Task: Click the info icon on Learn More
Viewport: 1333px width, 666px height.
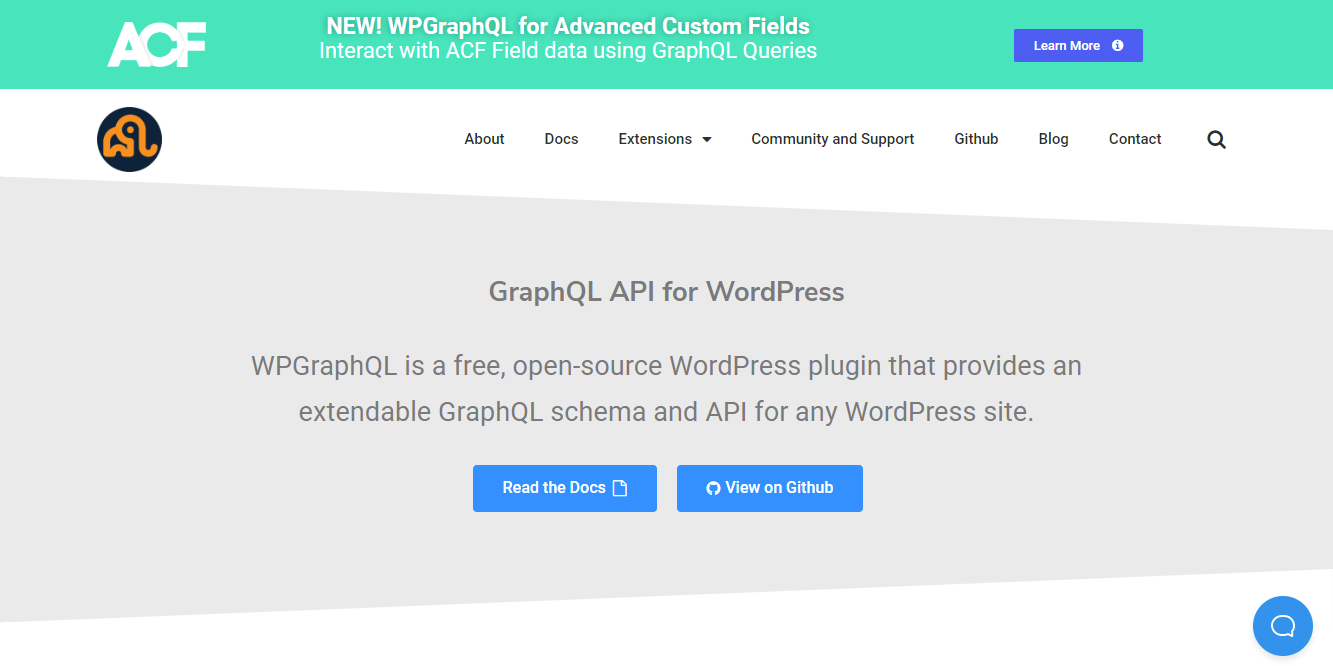Action: point(1118,46)
